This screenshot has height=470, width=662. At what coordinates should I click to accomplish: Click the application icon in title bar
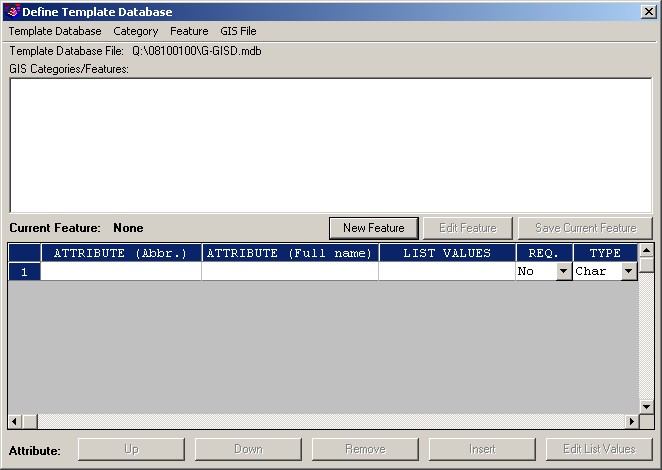click(x=14, y=11)
